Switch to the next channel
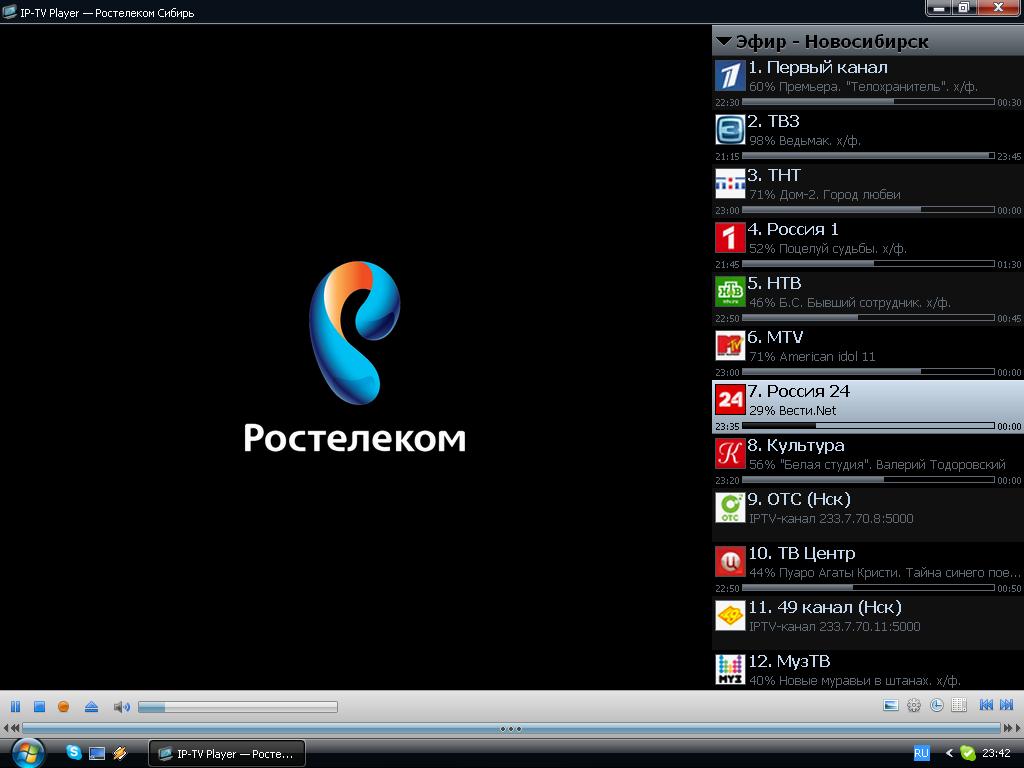This screenshot has width=1024, height=768. click(1007, 705)
